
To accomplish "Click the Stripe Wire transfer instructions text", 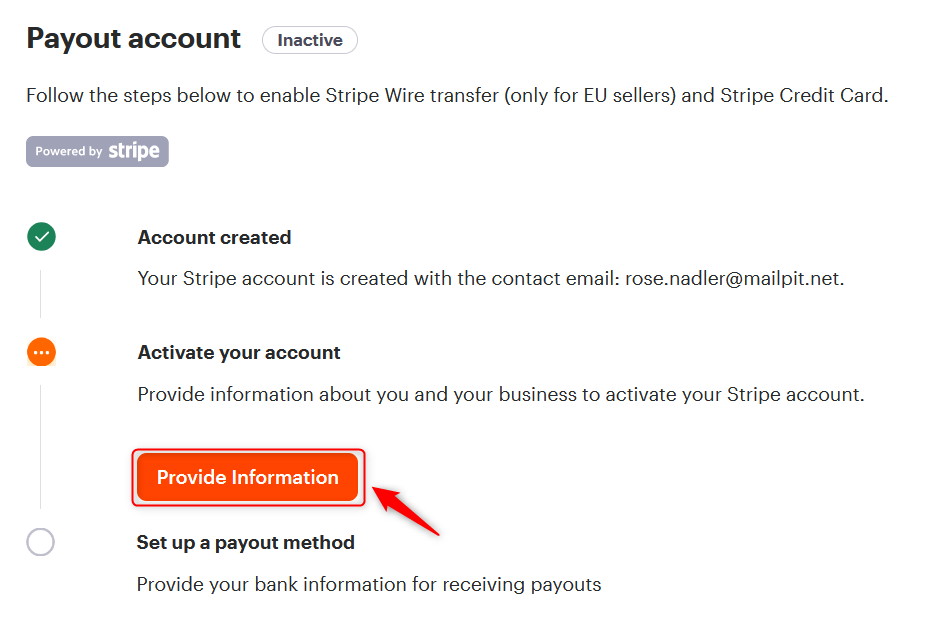I will coord(457,95).
